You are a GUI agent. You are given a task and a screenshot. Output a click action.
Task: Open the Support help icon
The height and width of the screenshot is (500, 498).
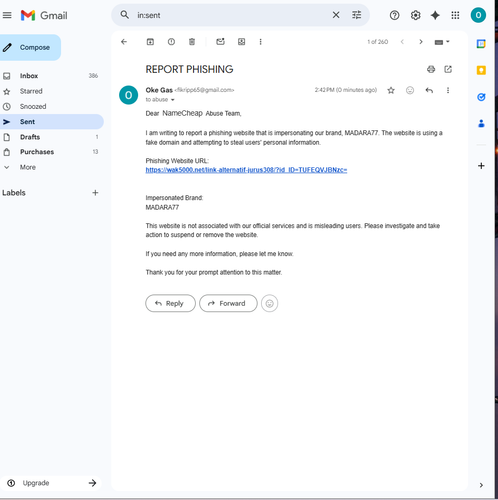pyautogui.click(x=394, y=15)
